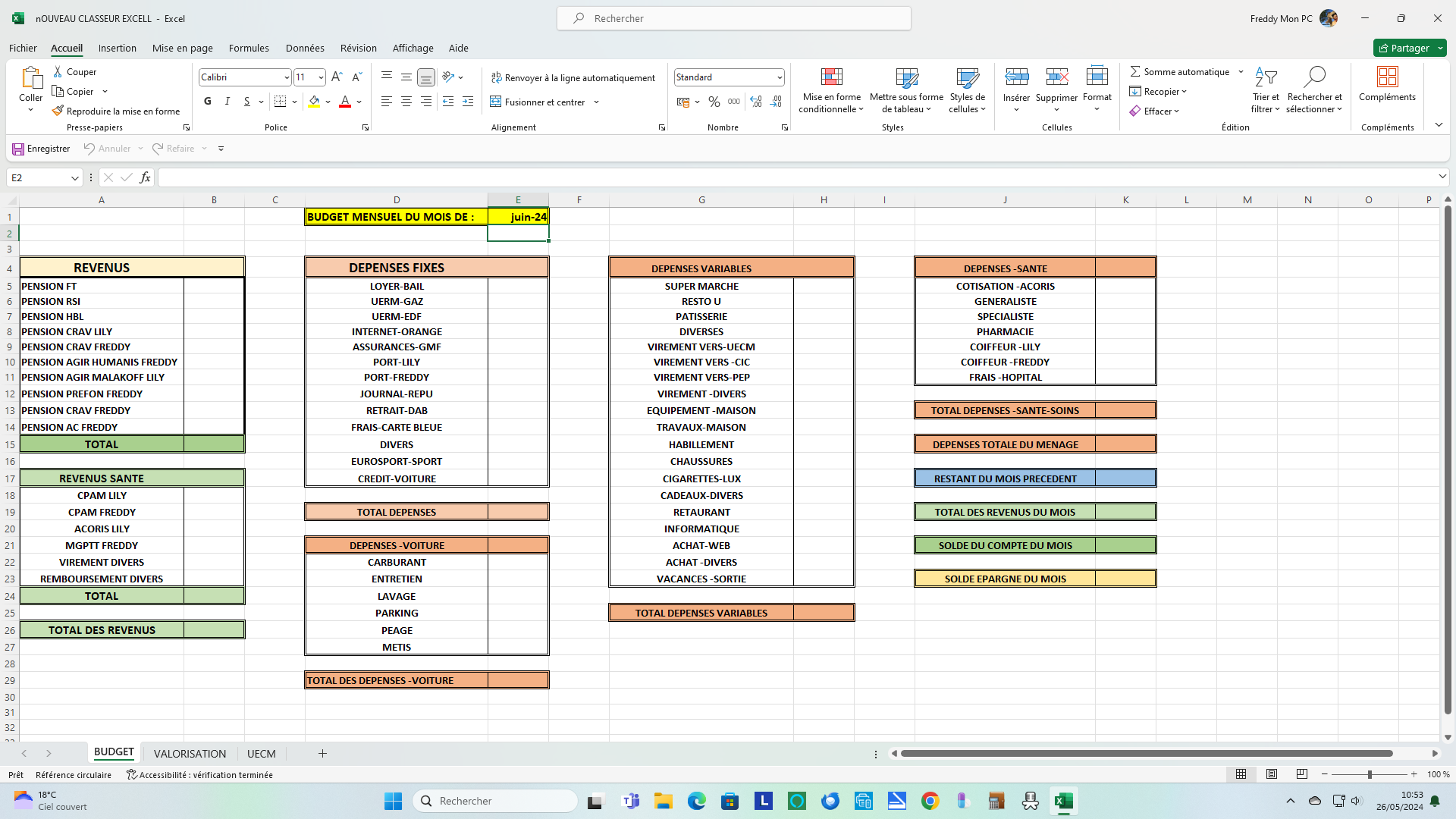Click the Borders icon in Police group
Image resolution: width=1456 pixels, height=819 pixels.
(x=281, y=102)
